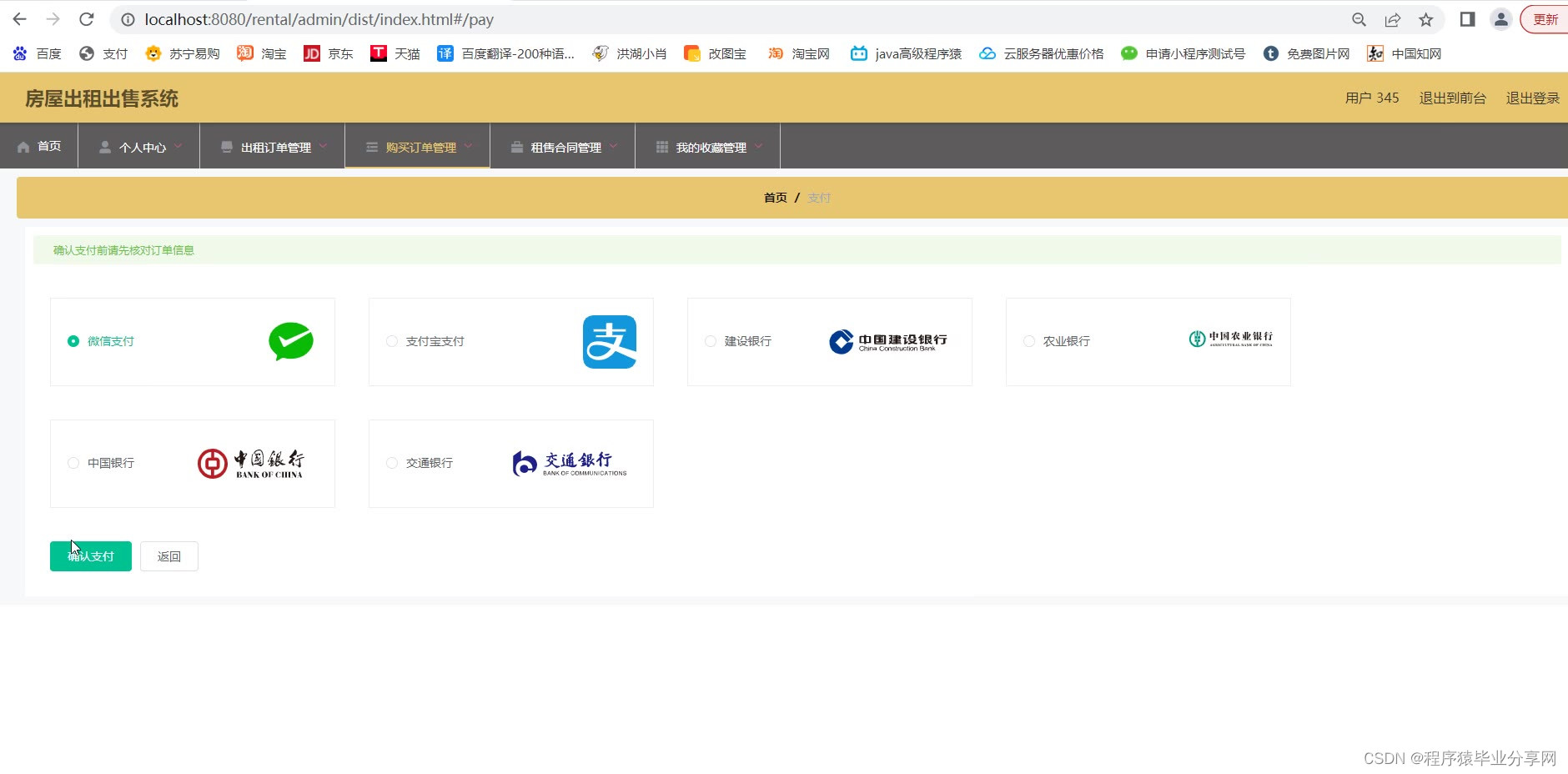1568x774 pixels.
Task: Click the home icon in 首页 menu
Action: pos(23,147)
